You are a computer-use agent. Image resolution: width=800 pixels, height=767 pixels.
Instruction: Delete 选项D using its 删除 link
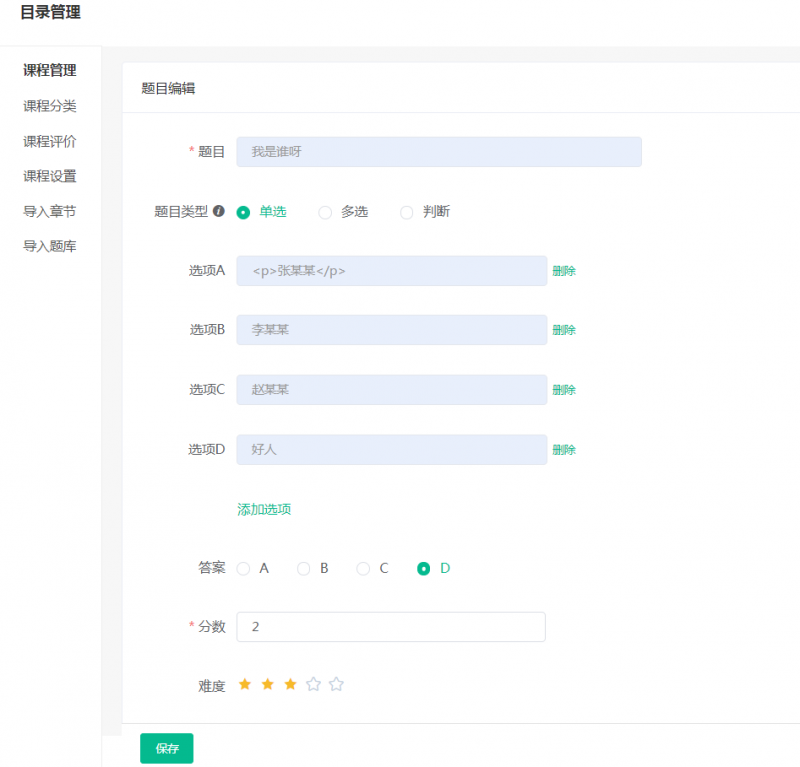click(564, 450)
